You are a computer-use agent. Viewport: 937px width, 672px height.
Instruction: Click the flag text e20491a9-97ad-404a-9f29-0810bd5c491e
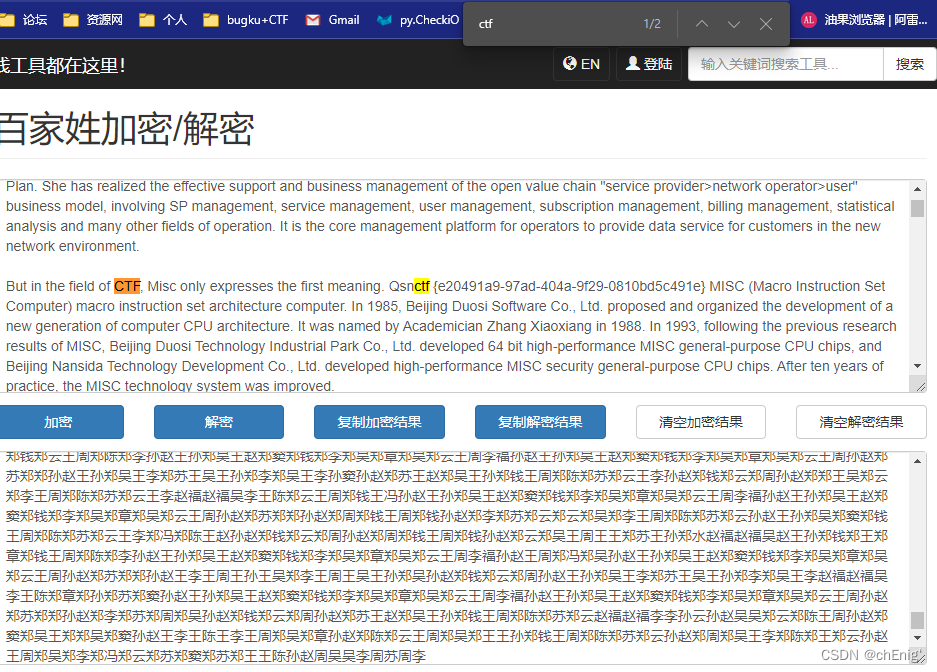[569, 286]
